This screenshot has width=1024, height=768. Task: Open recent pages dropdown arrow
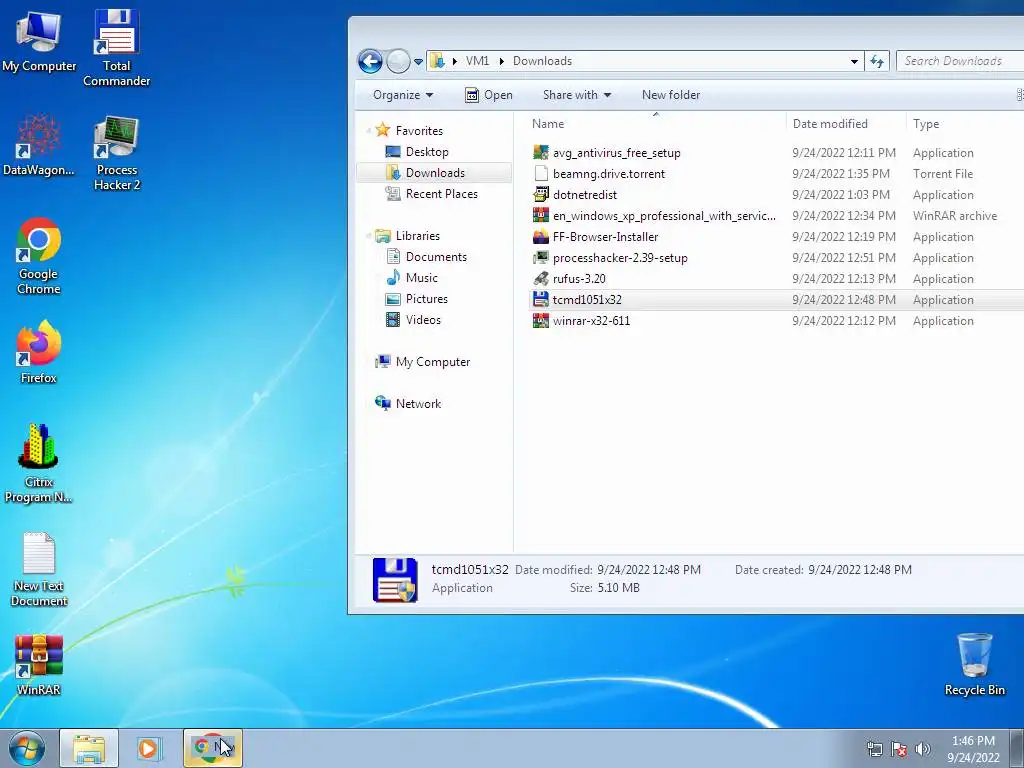click(x=419, y=62)
